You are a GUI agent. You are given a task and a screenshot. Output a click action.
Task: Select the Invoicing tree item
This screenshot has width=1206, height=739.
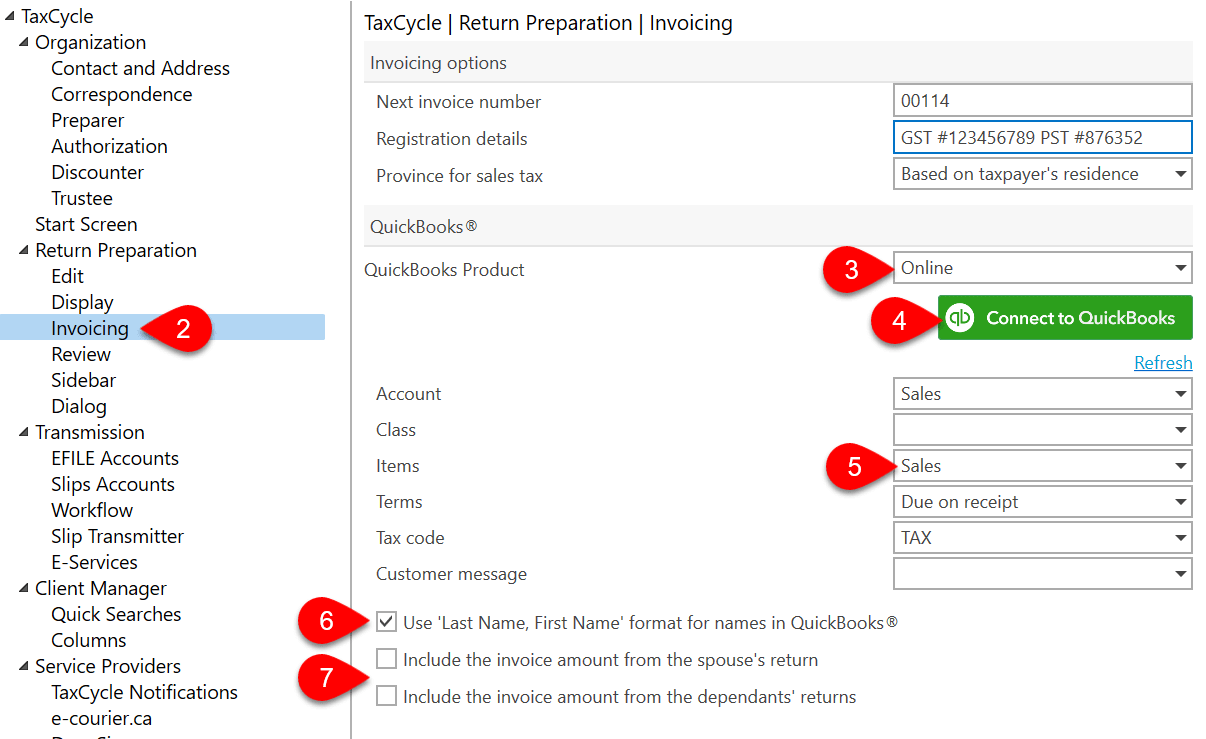coord(90,328)
